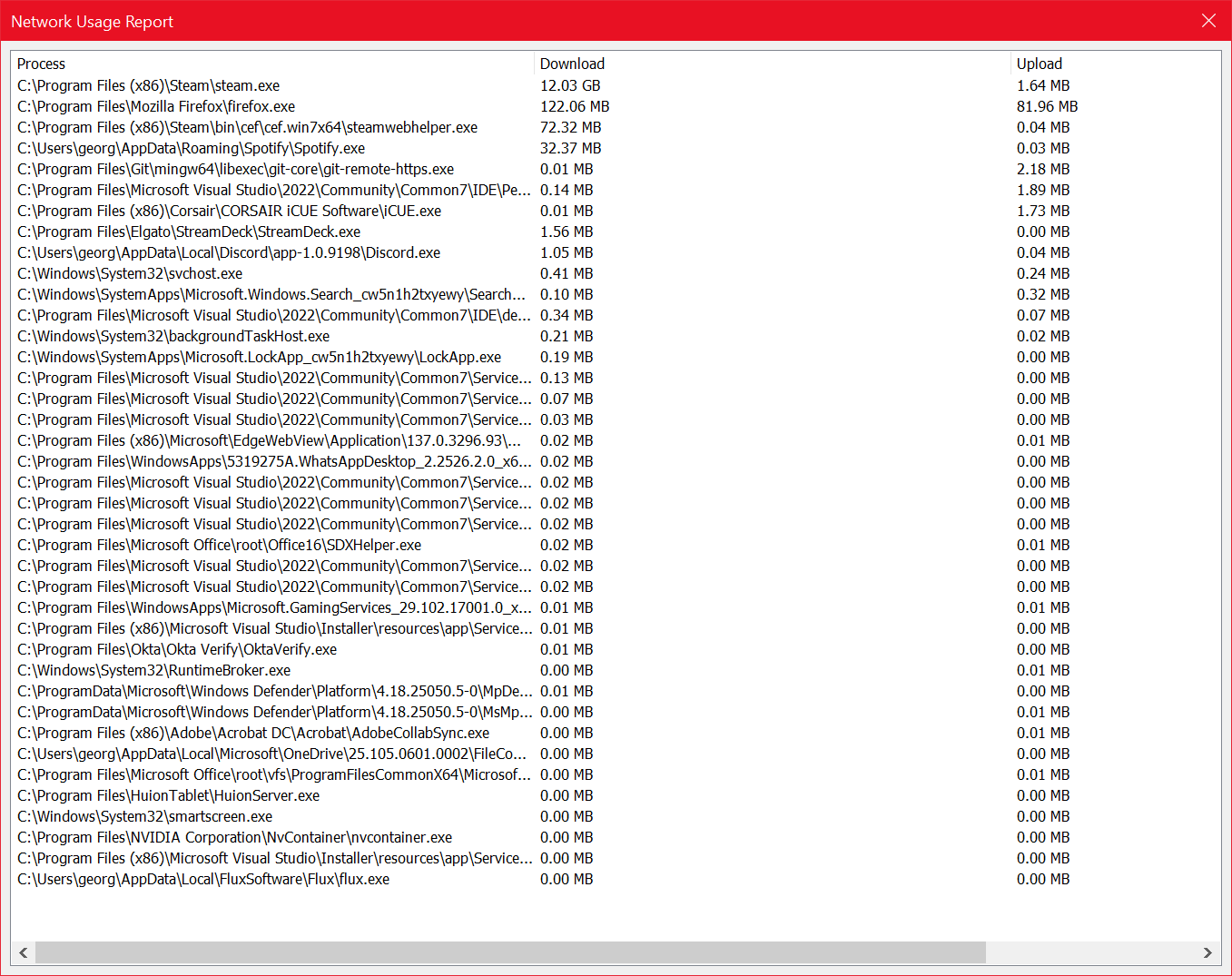Image resolution: width=1232 pixels, height=976 pixels.
Task: Select the Microsoft.Windows.Search process row
Action: click(x=616, y=294)
